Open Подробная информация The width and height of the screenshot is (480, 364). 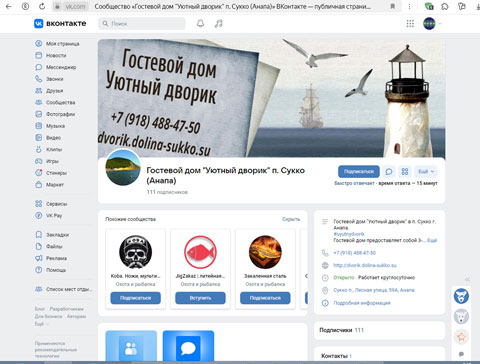(362, 303)
